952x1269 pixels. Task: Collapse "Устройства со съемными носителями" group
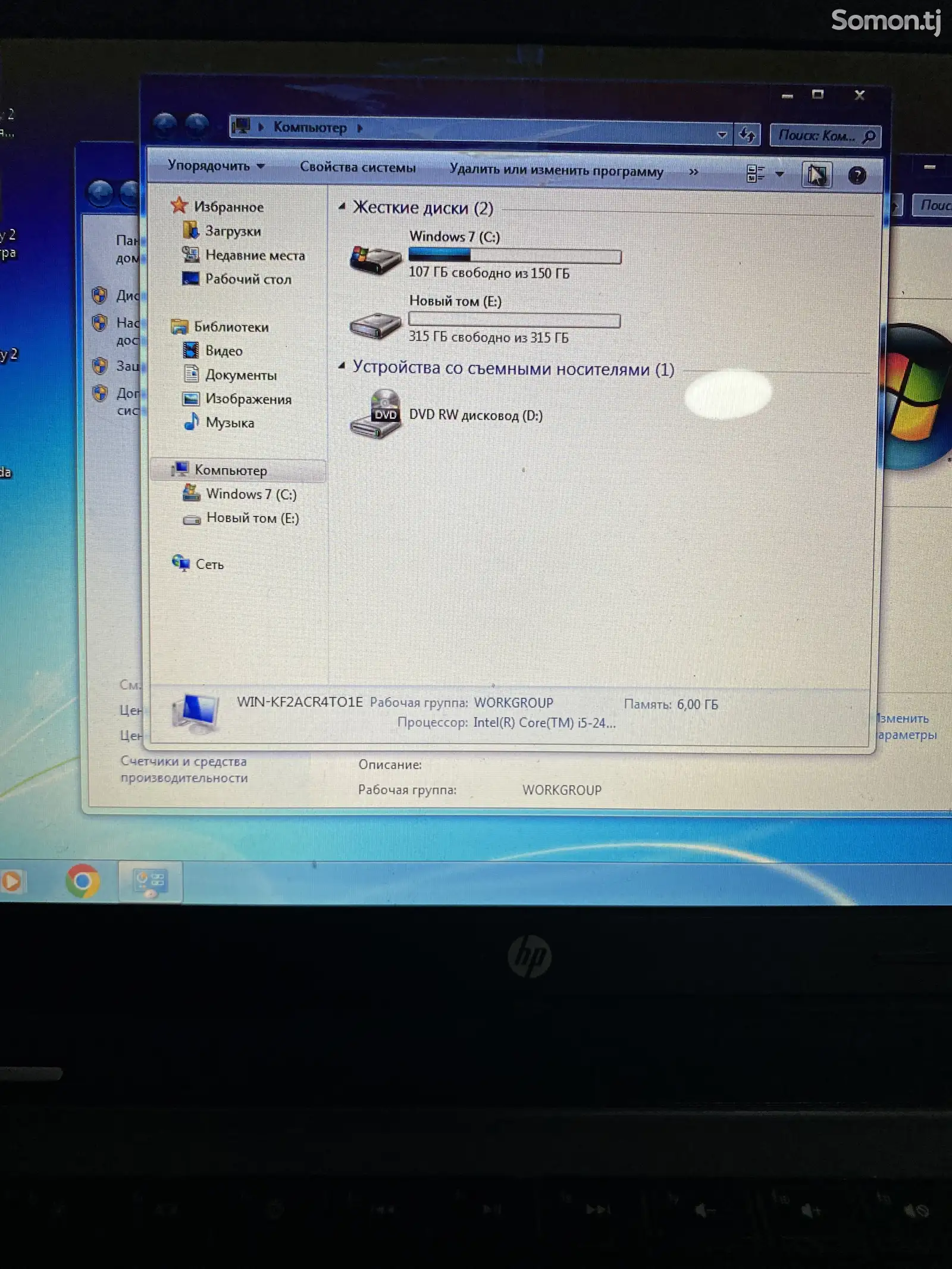(342, 366)
